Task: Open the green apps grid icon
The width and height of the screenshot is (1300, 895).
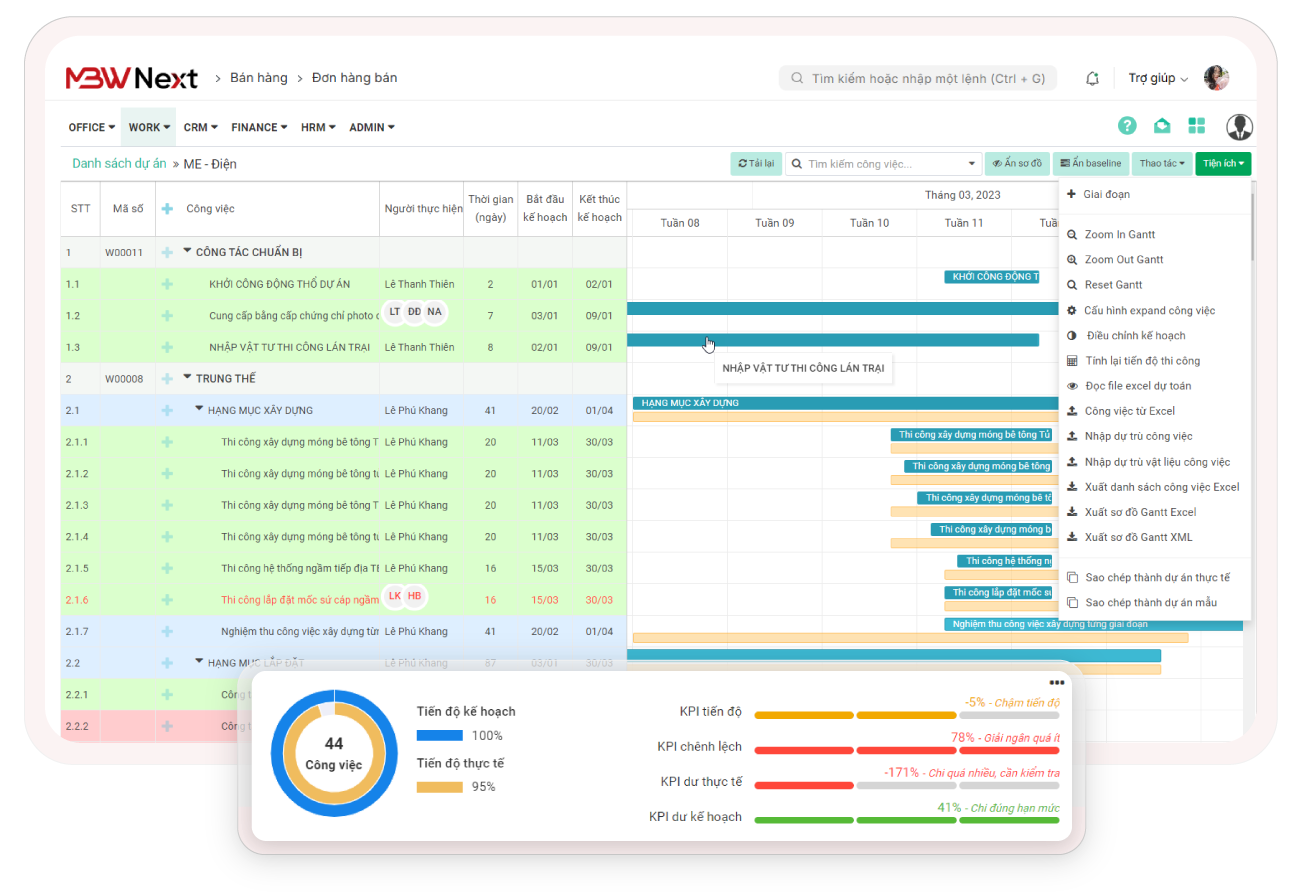Action: (1196, 126)
